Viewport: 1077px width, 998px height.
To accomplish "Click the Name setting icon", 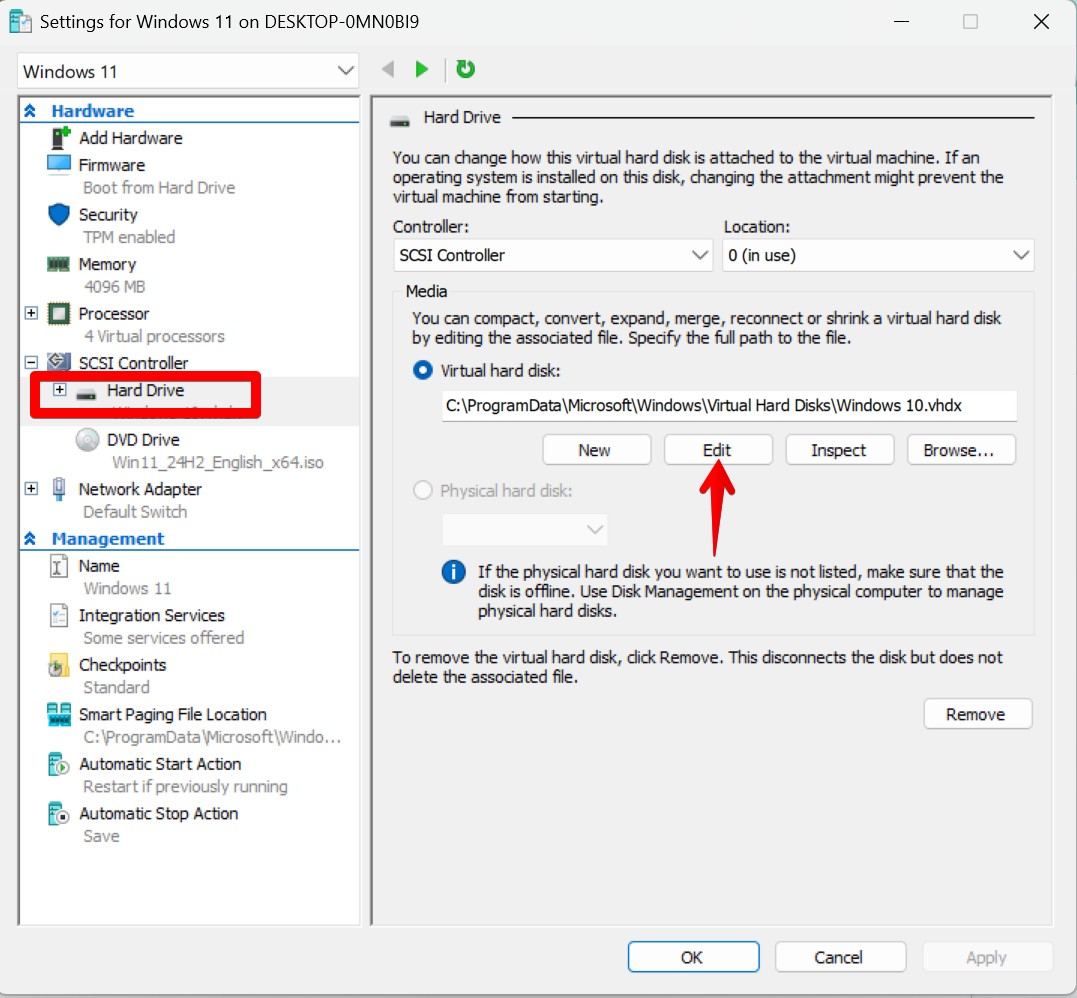I will pyautogui.click(x=59, y=566).
